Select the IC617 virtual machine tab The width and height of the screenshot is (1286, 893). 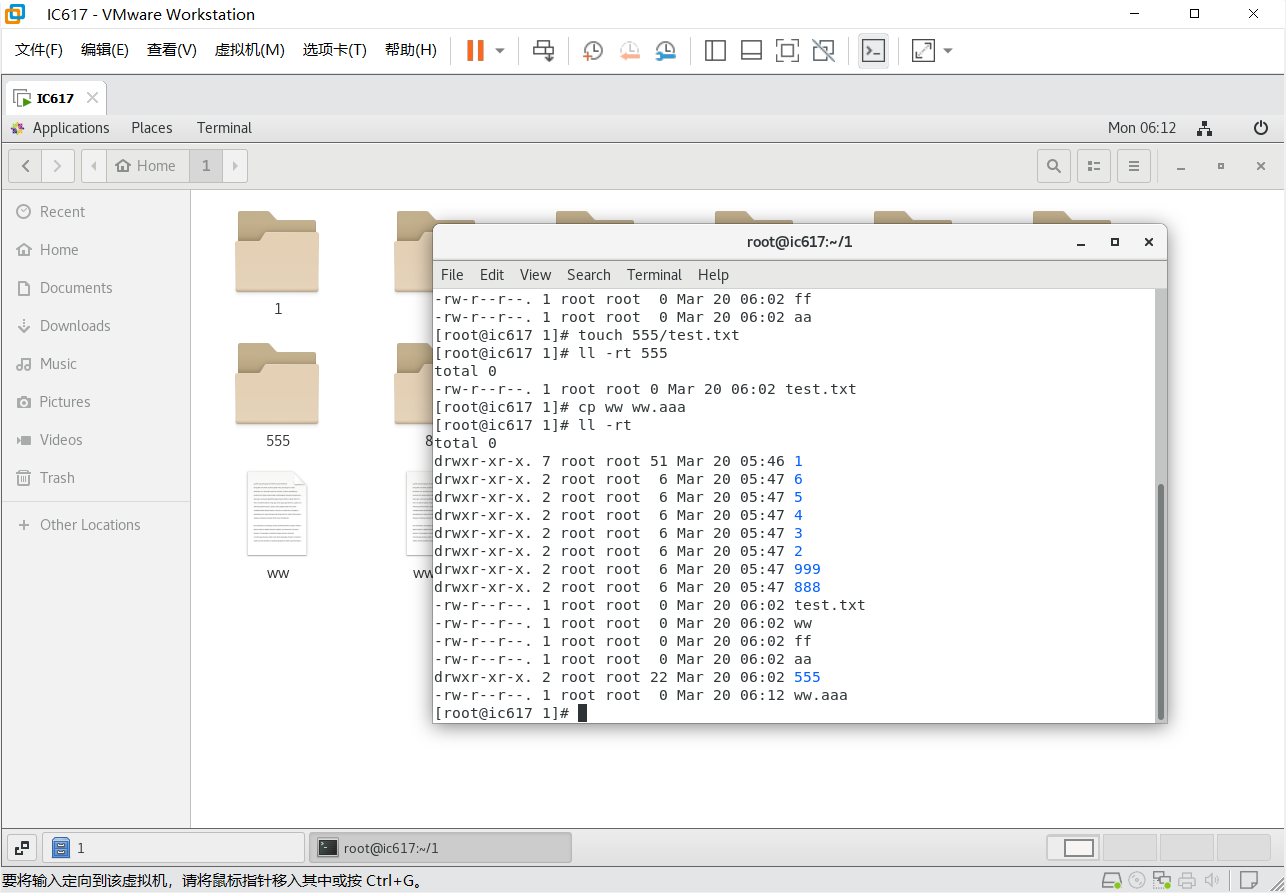click(55, 98)
